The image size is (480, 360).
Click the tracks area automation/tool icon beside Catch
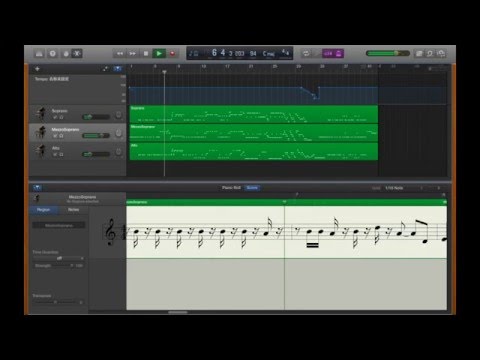(106, 69)
